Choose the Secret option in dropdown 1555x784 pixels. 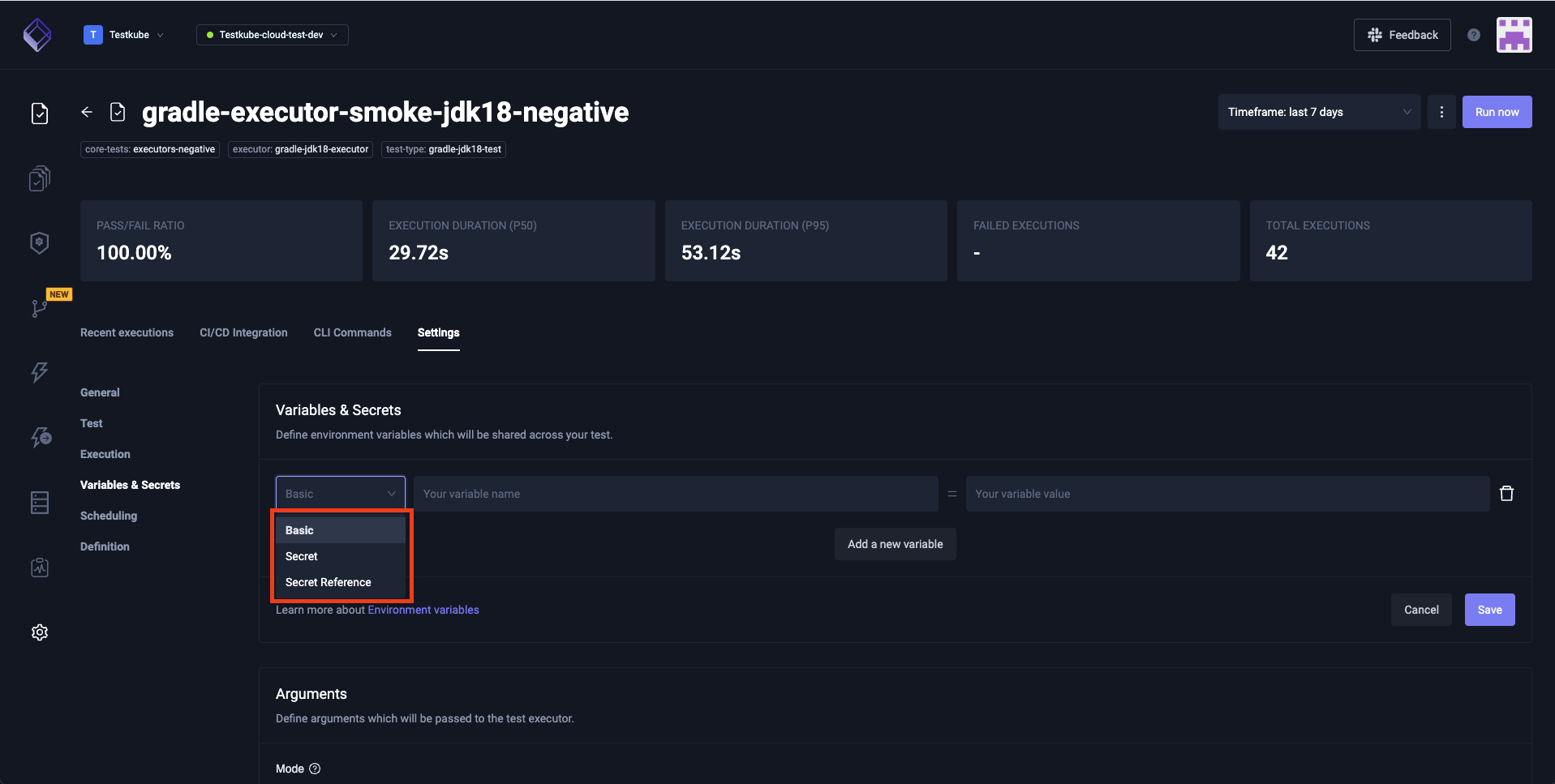pyautogui.click(x=302, y=556)
